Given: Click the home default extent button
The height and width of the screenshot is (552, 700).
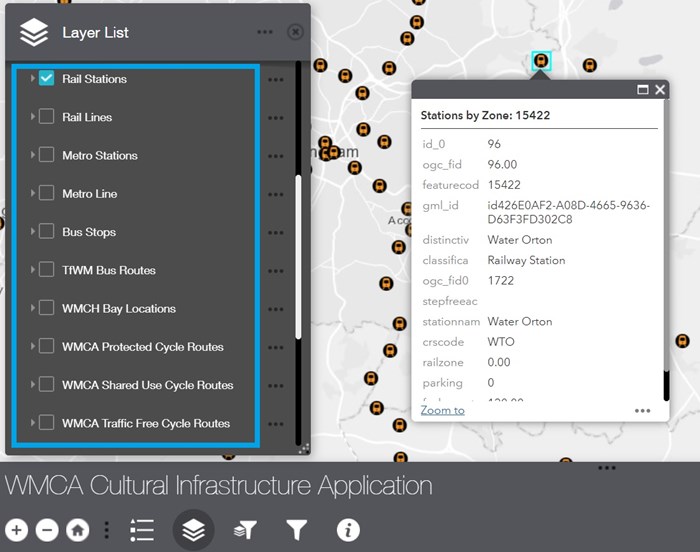Looking at the screenshot, I should click(77, 530).
